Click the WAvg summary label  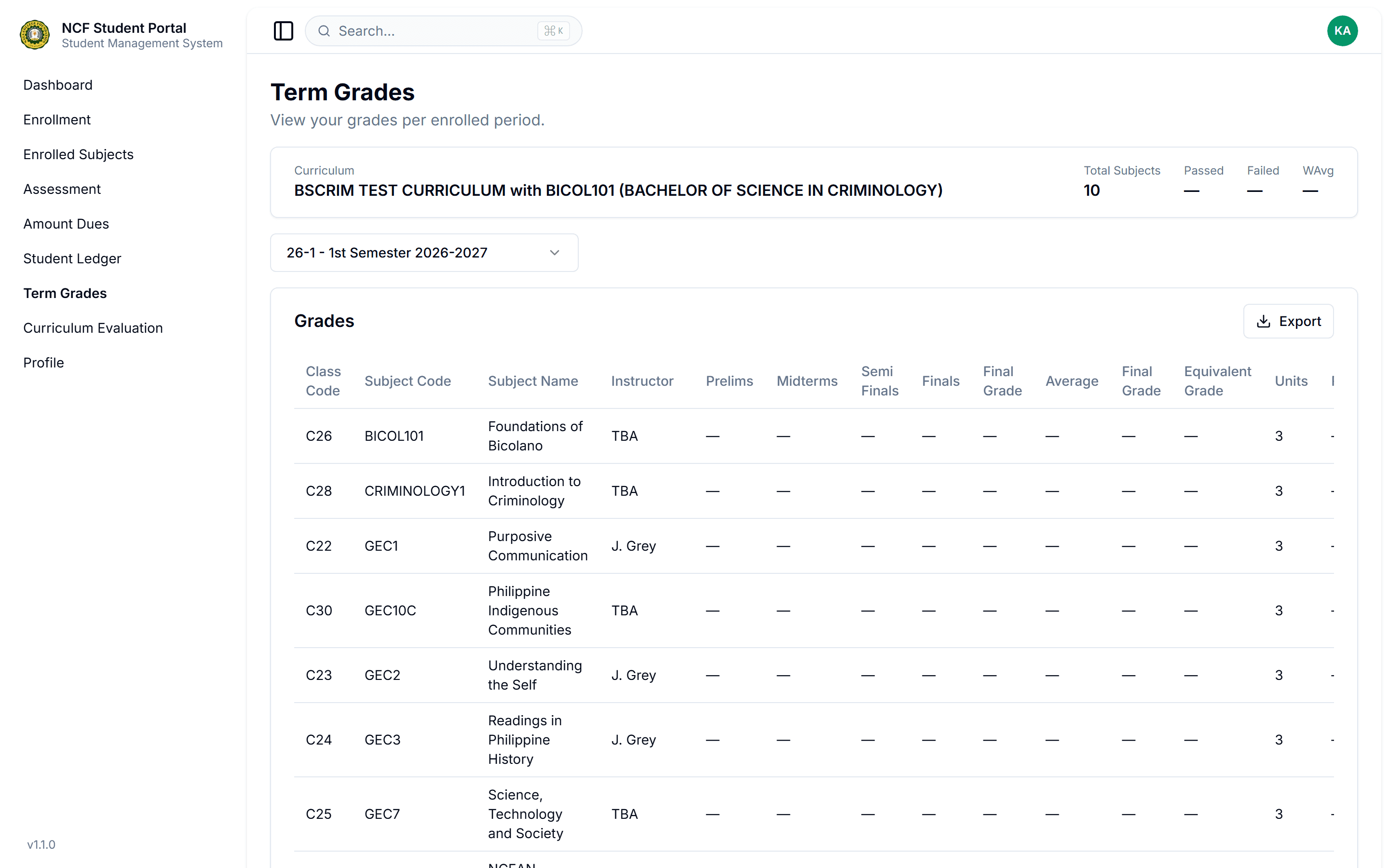[1318, 171]
